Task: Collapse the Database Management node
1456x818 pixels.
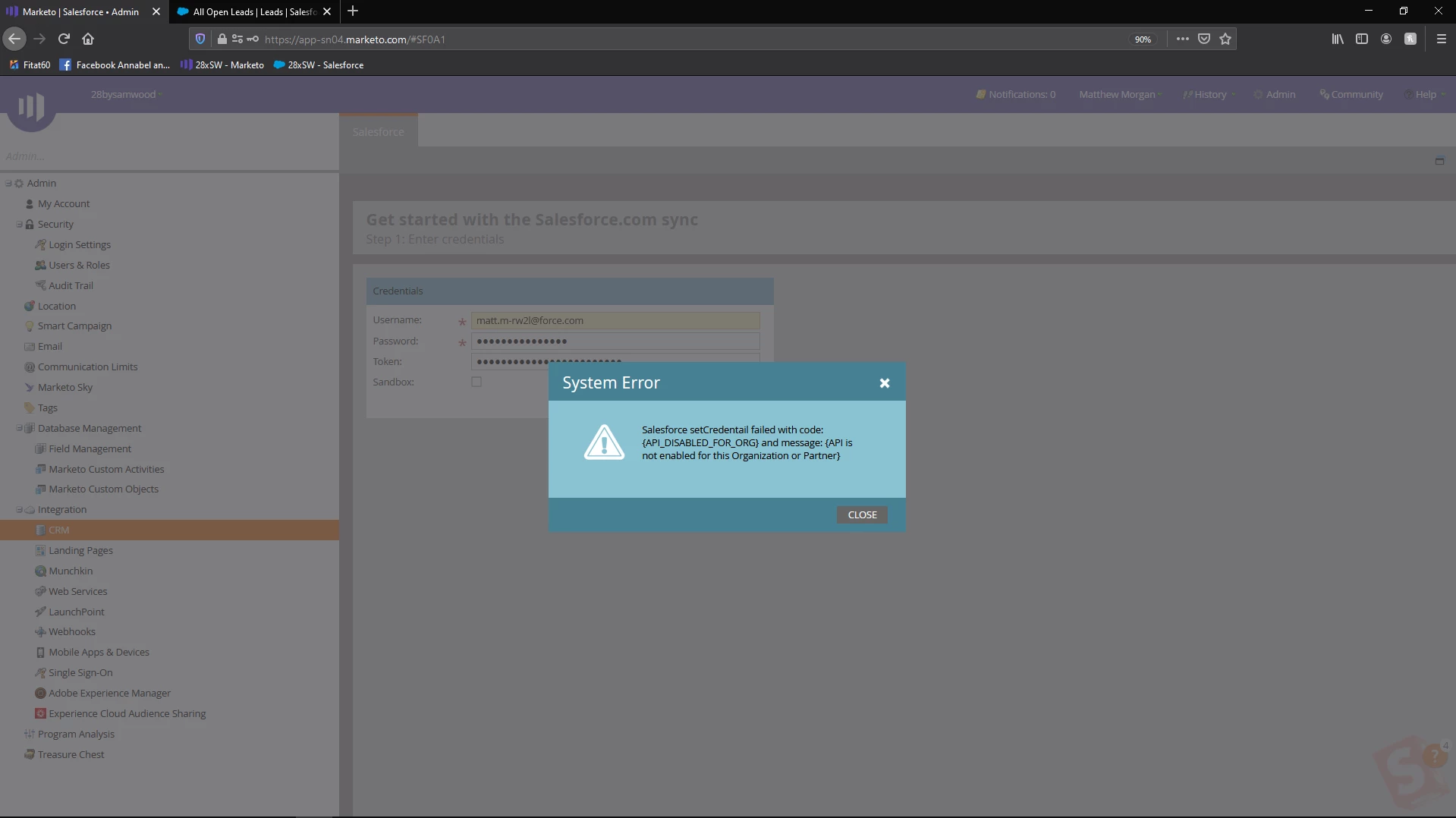Action: pos(19,428)
